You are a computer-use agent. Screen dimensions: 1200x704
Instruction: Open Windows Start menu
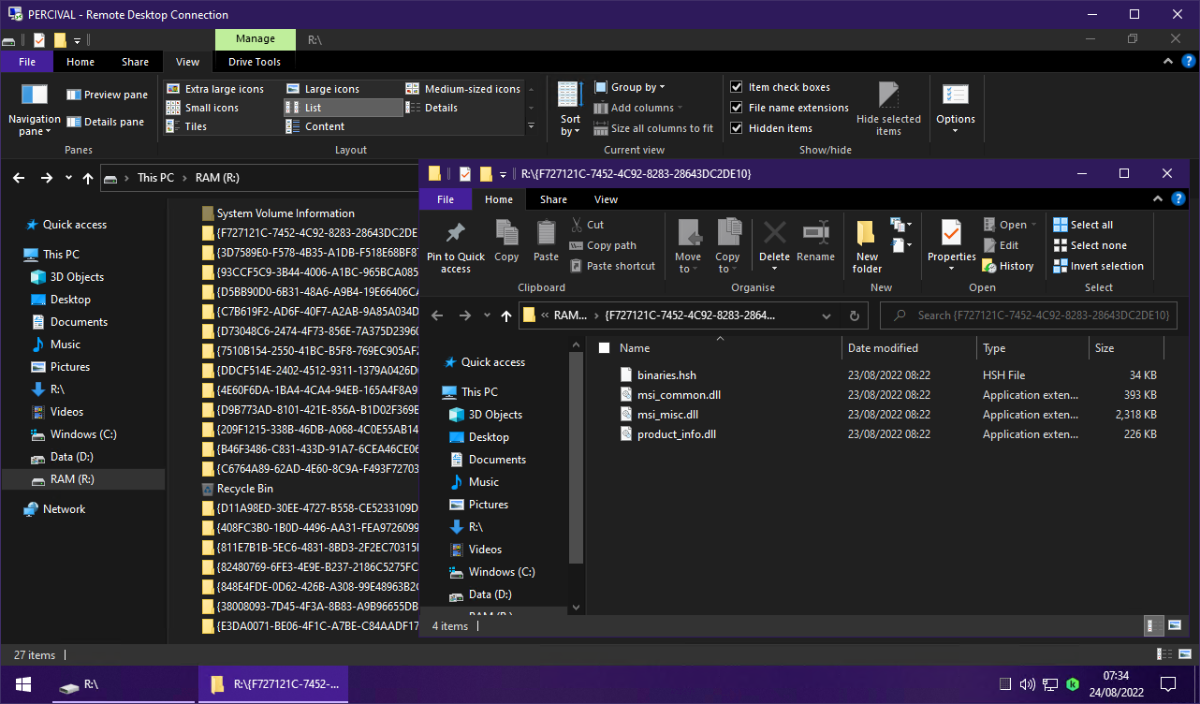tap(21, 685)
